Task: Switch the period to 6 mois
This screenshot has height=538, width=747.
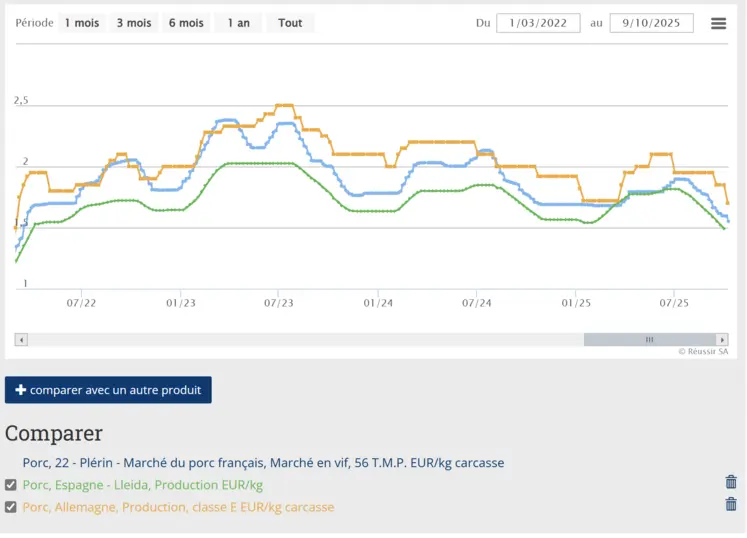Action: tap(185, 23)
